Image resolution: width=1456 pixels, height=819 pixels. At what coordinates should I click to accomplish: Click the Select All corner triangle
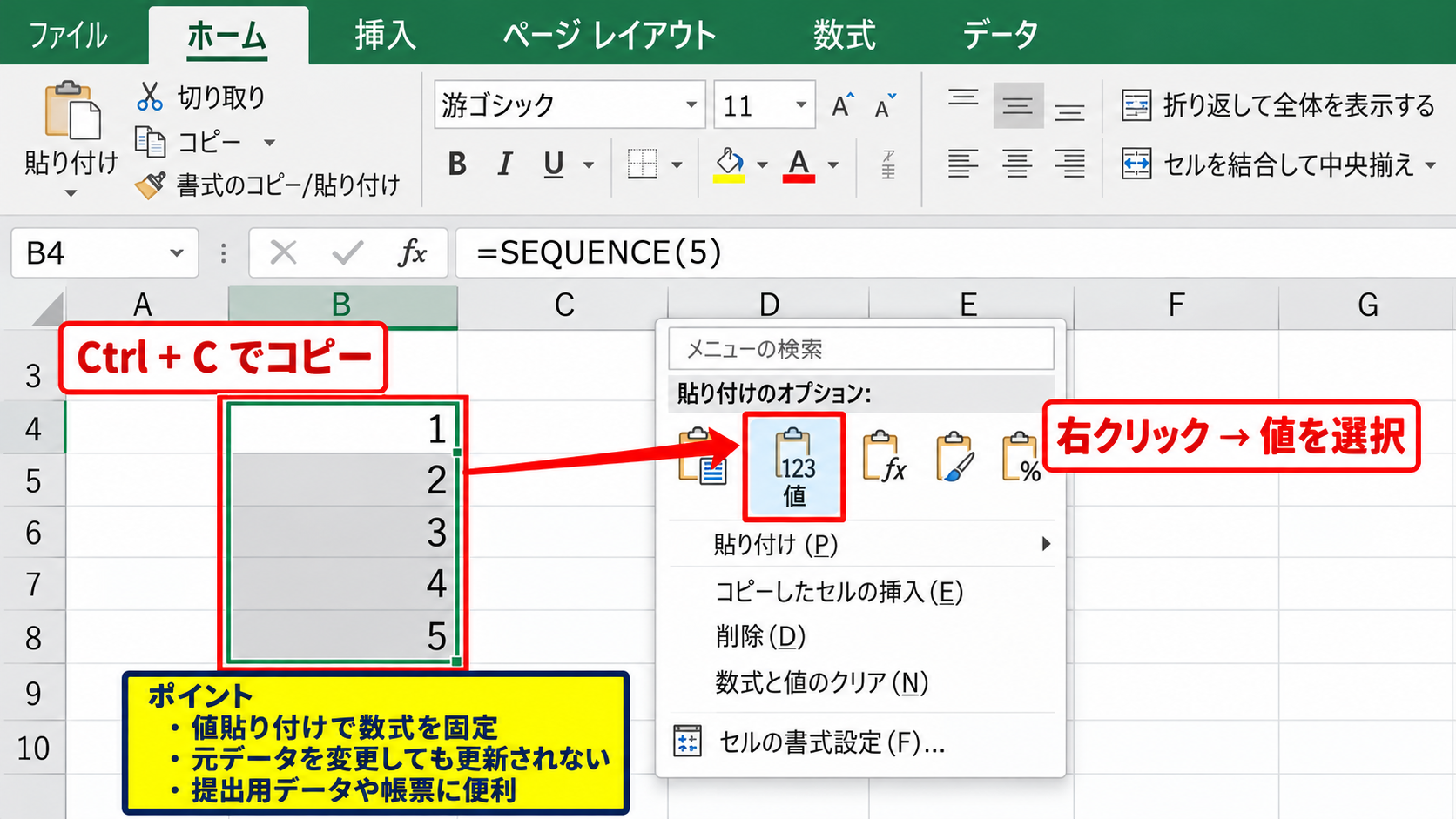click(x=48, y=309)
